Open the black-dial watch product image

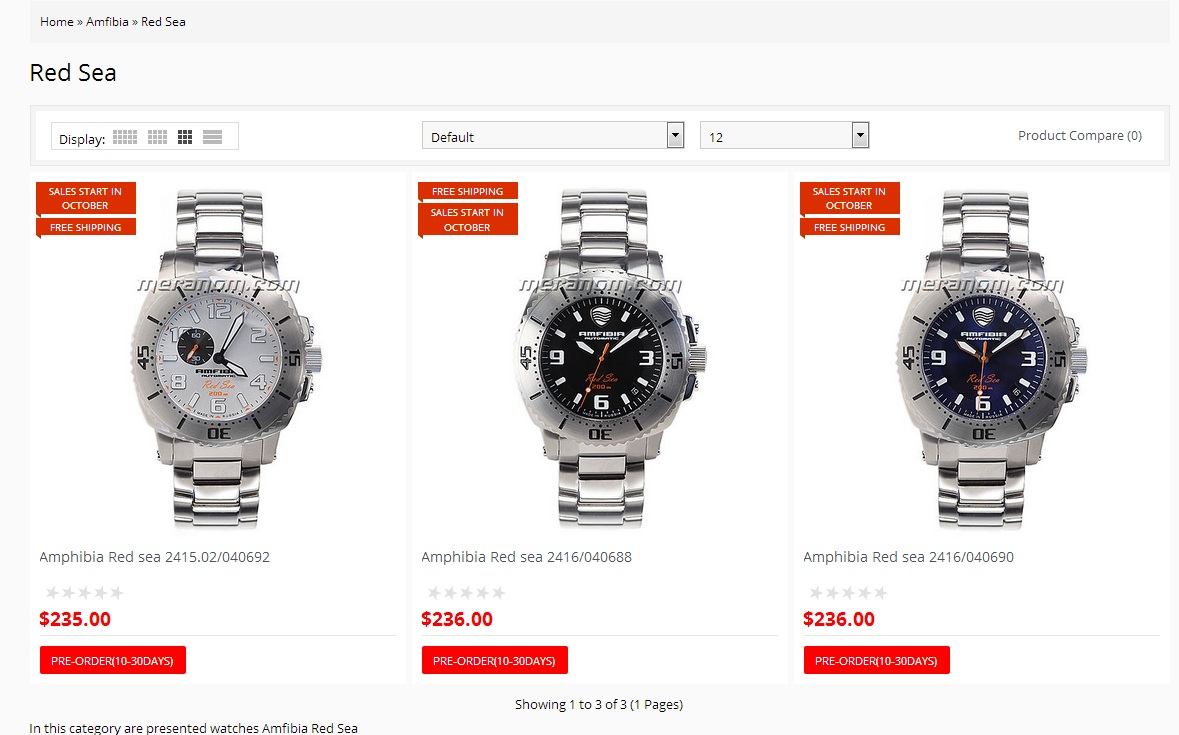point(600,360)
